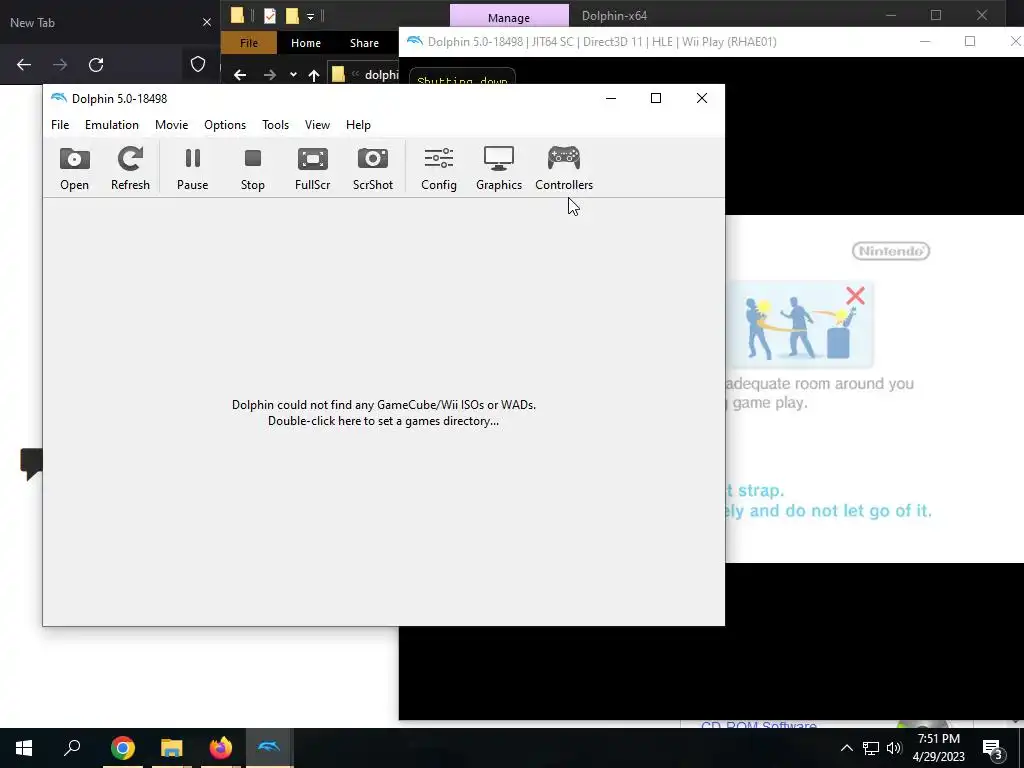Open the Movie menu
1024x768 pixels.
(x=172, y=125)
